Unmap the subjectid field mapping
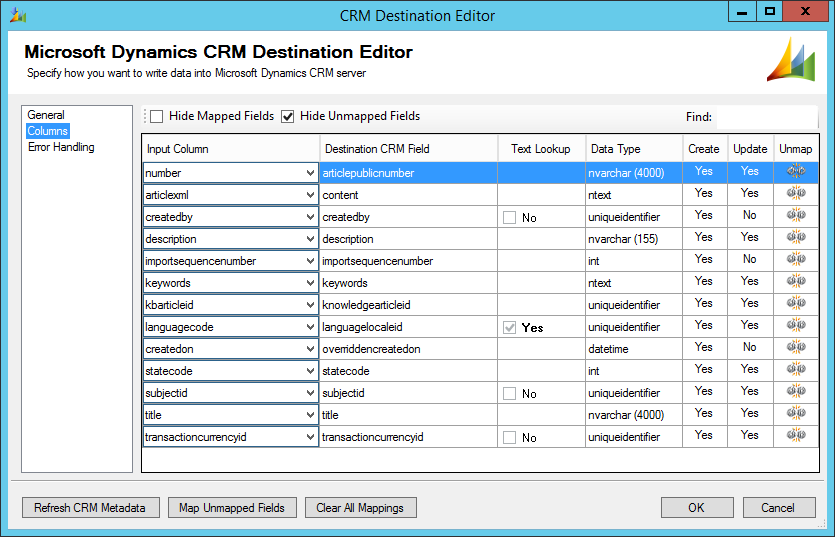835x537 pixels. [x=796, y=391]
